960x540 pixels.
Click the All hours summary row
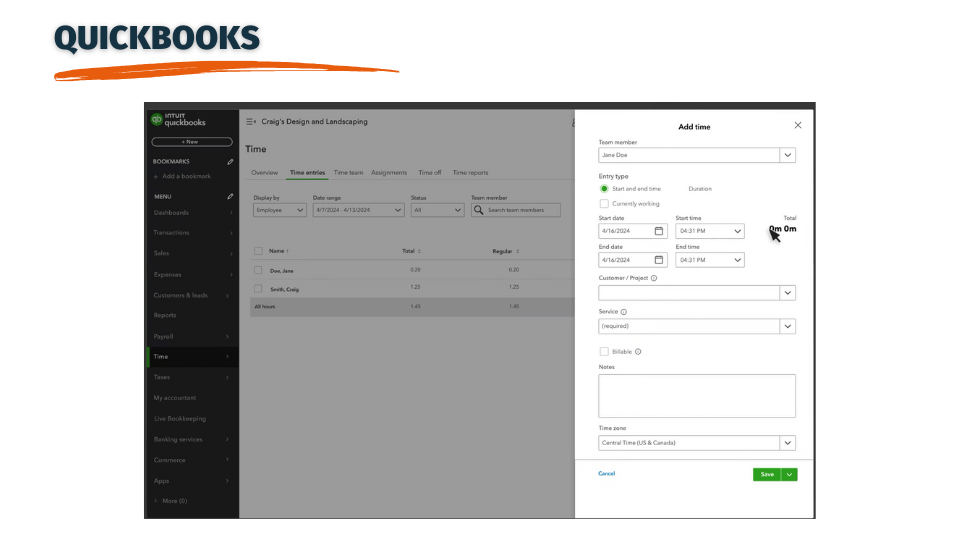click(412, 307)
